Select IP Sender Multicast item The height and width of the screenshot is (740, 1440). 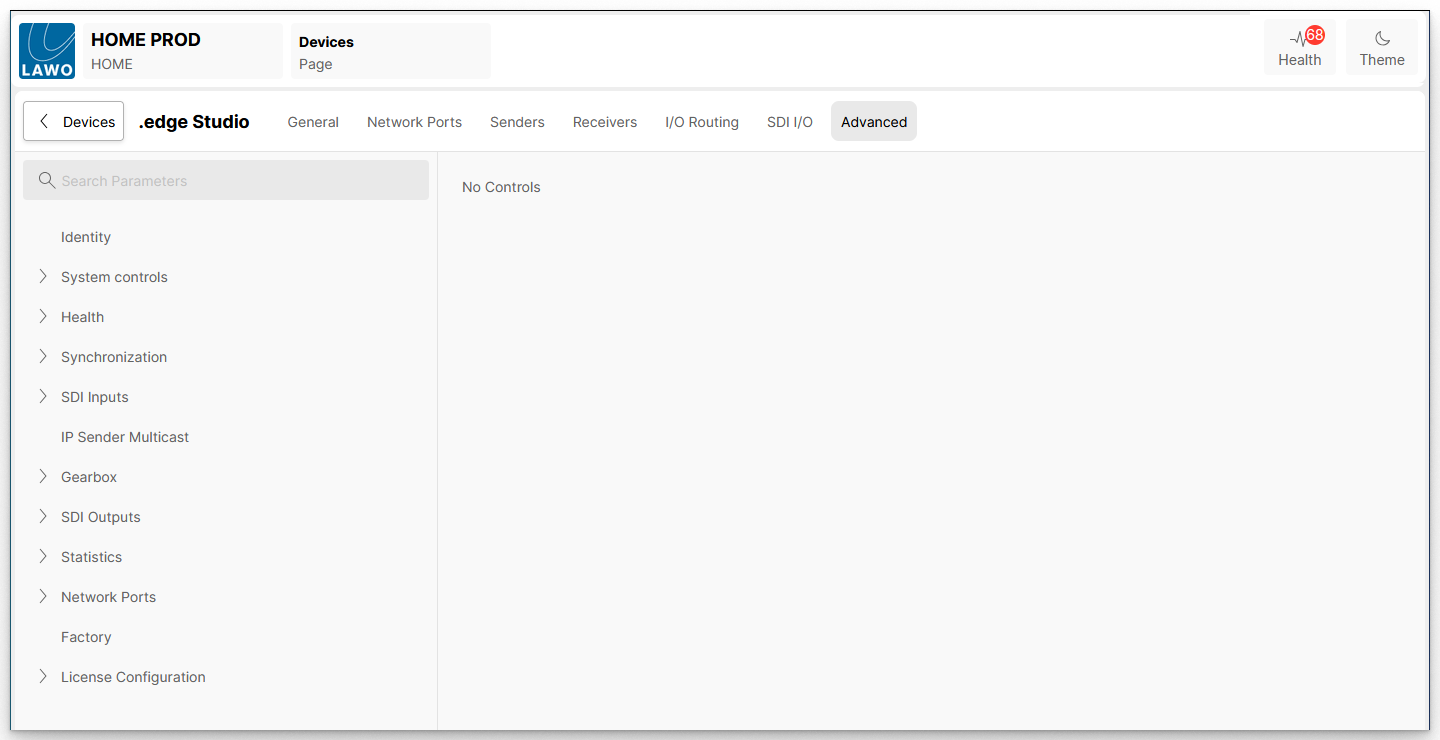point(125,437)
